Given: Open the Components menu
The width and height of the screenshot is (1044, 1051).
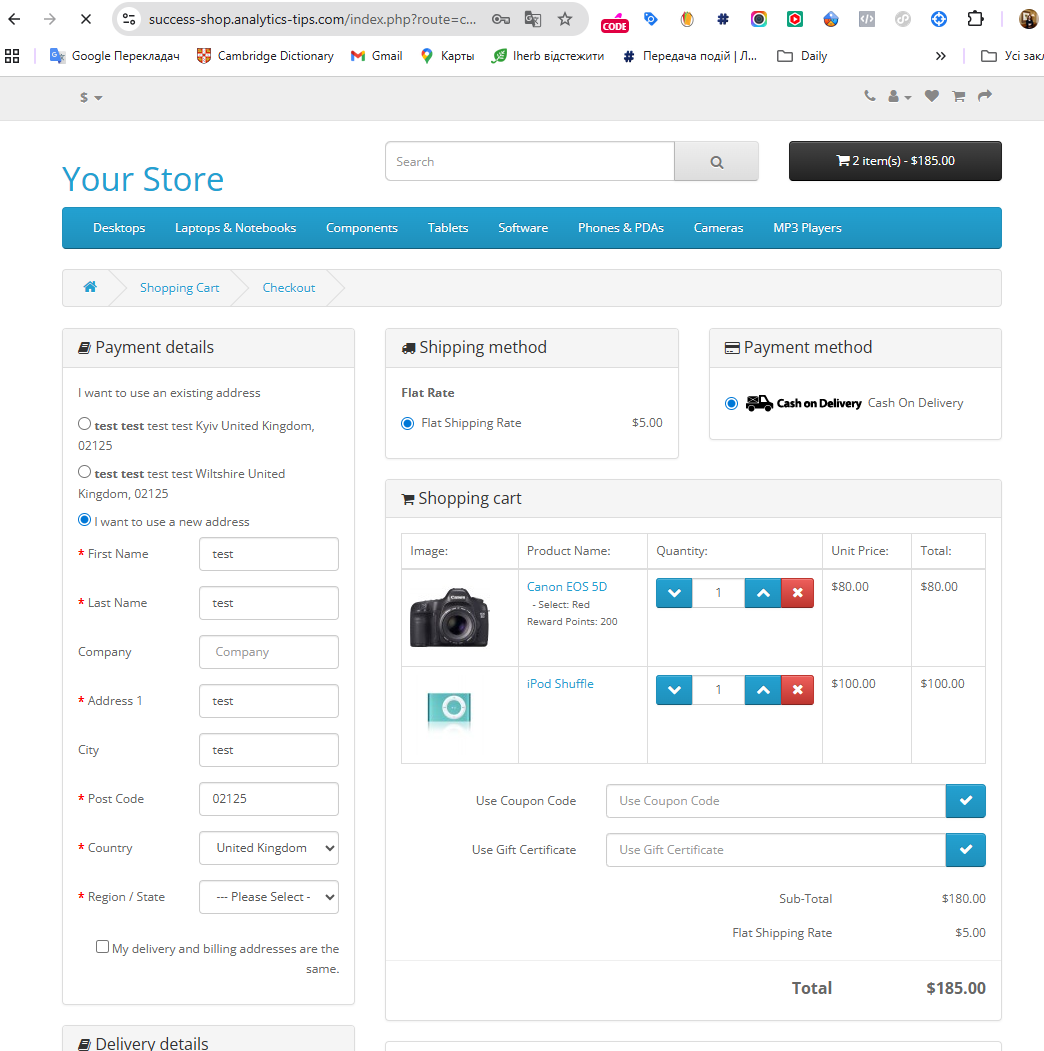Looking at the screenshot, I should [362, 228].
